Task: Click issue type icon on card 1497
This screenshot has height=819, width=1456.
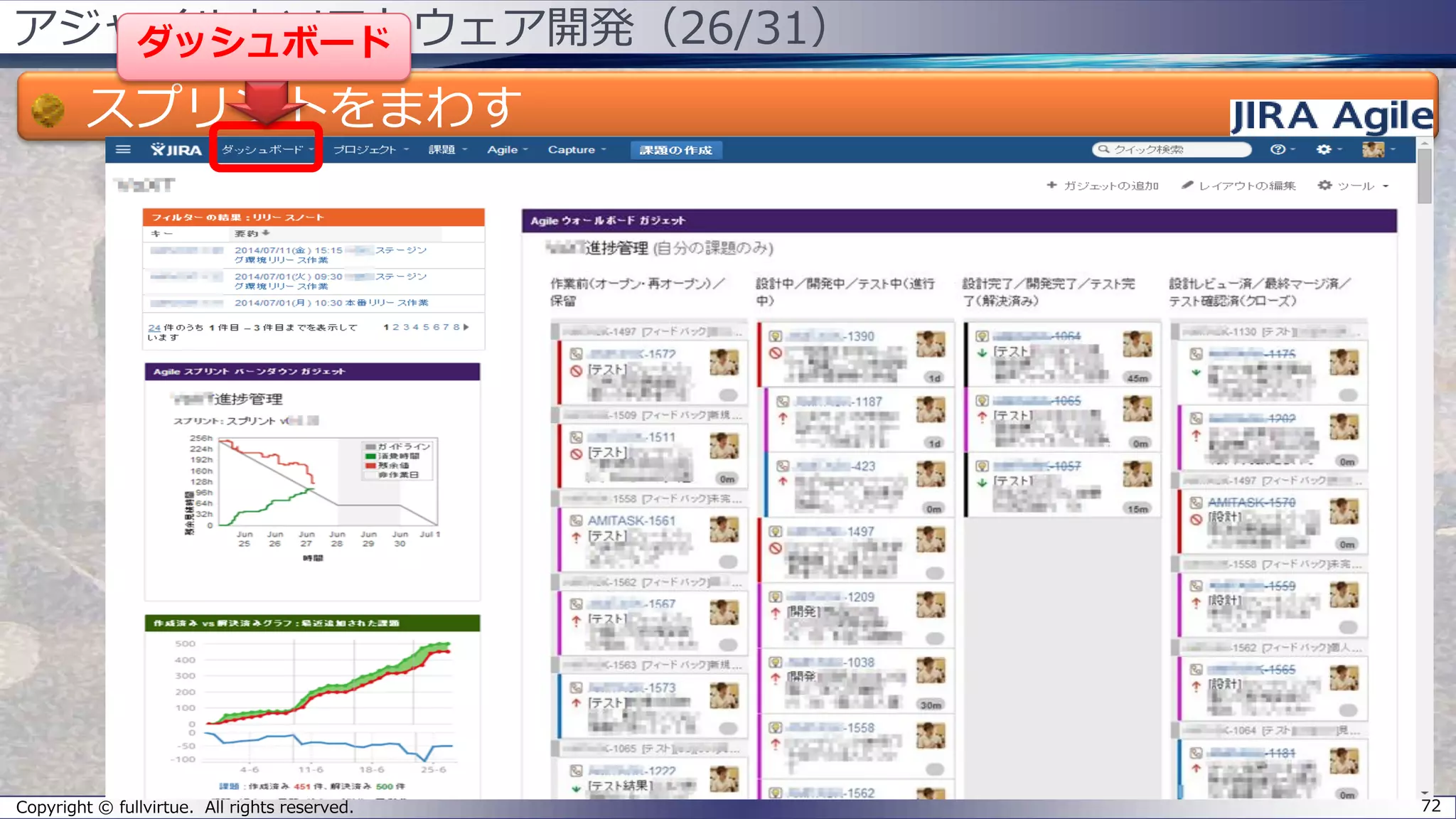Action: (776, 532)
